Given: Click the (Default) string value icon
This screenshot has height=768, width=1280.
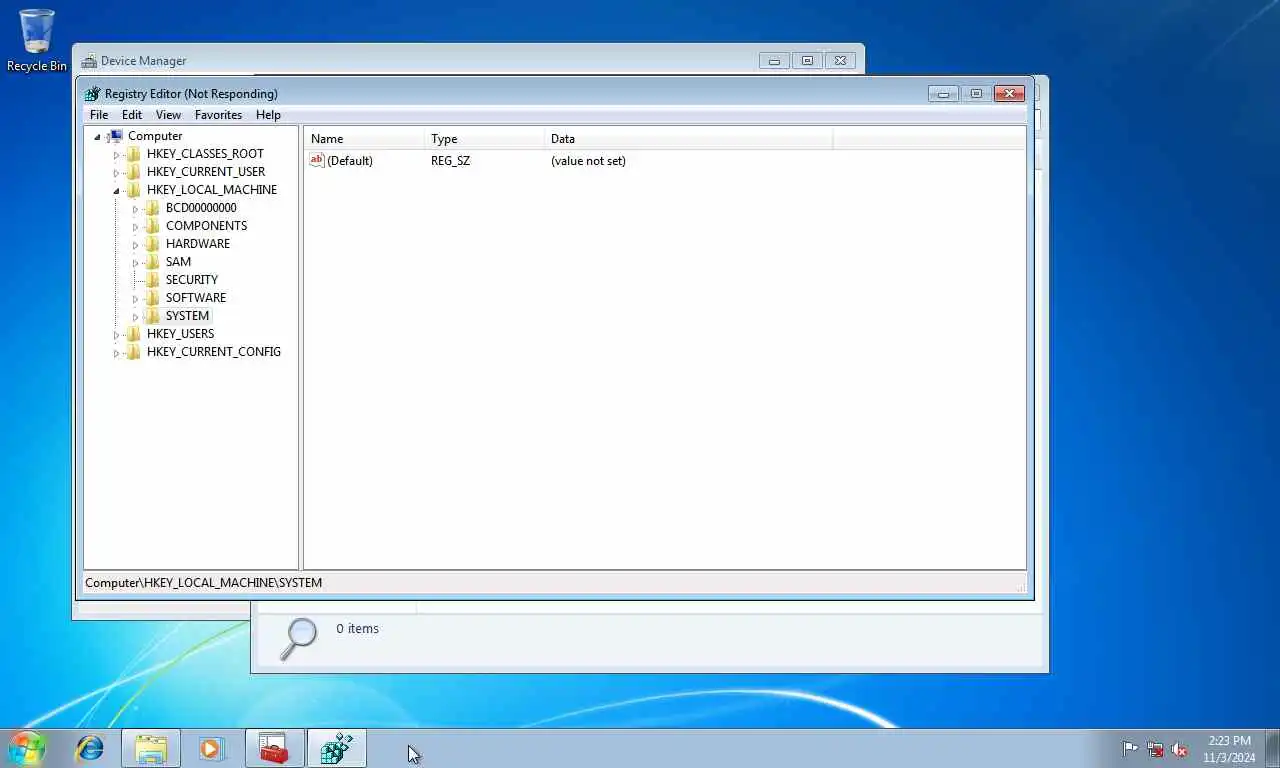Looking at the screenshot, I should coord(317,160).
